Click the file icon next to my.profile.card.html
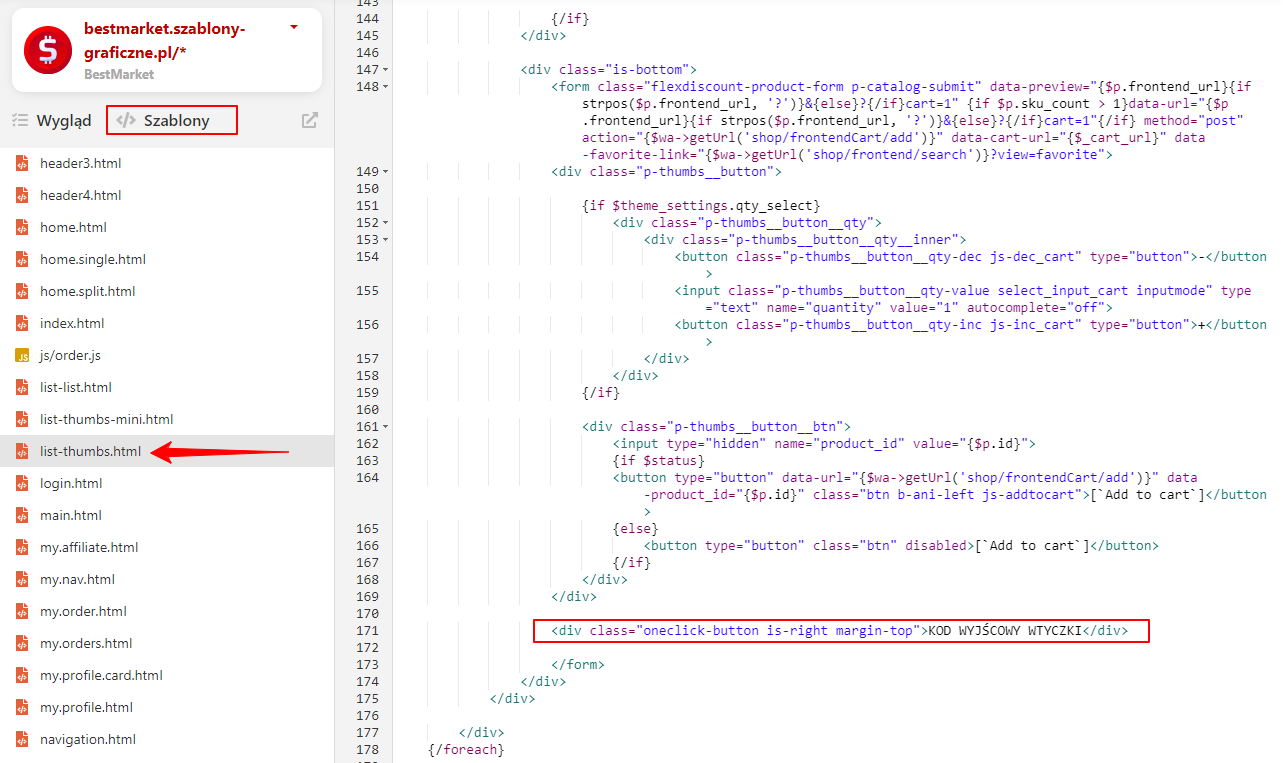This screenshot has width=1283, height=763. pos(23,675)
